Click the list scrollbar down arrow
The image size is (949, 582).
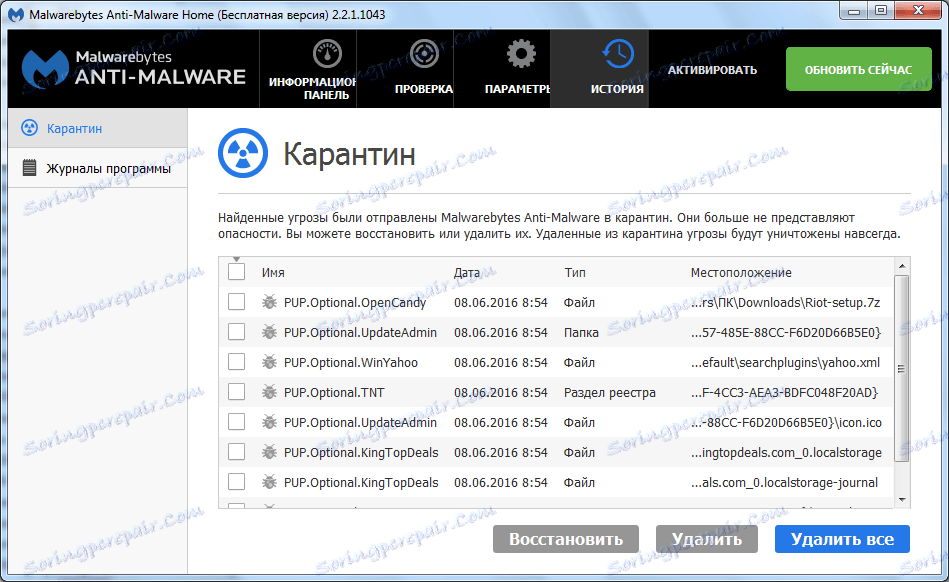coord(902,500)
